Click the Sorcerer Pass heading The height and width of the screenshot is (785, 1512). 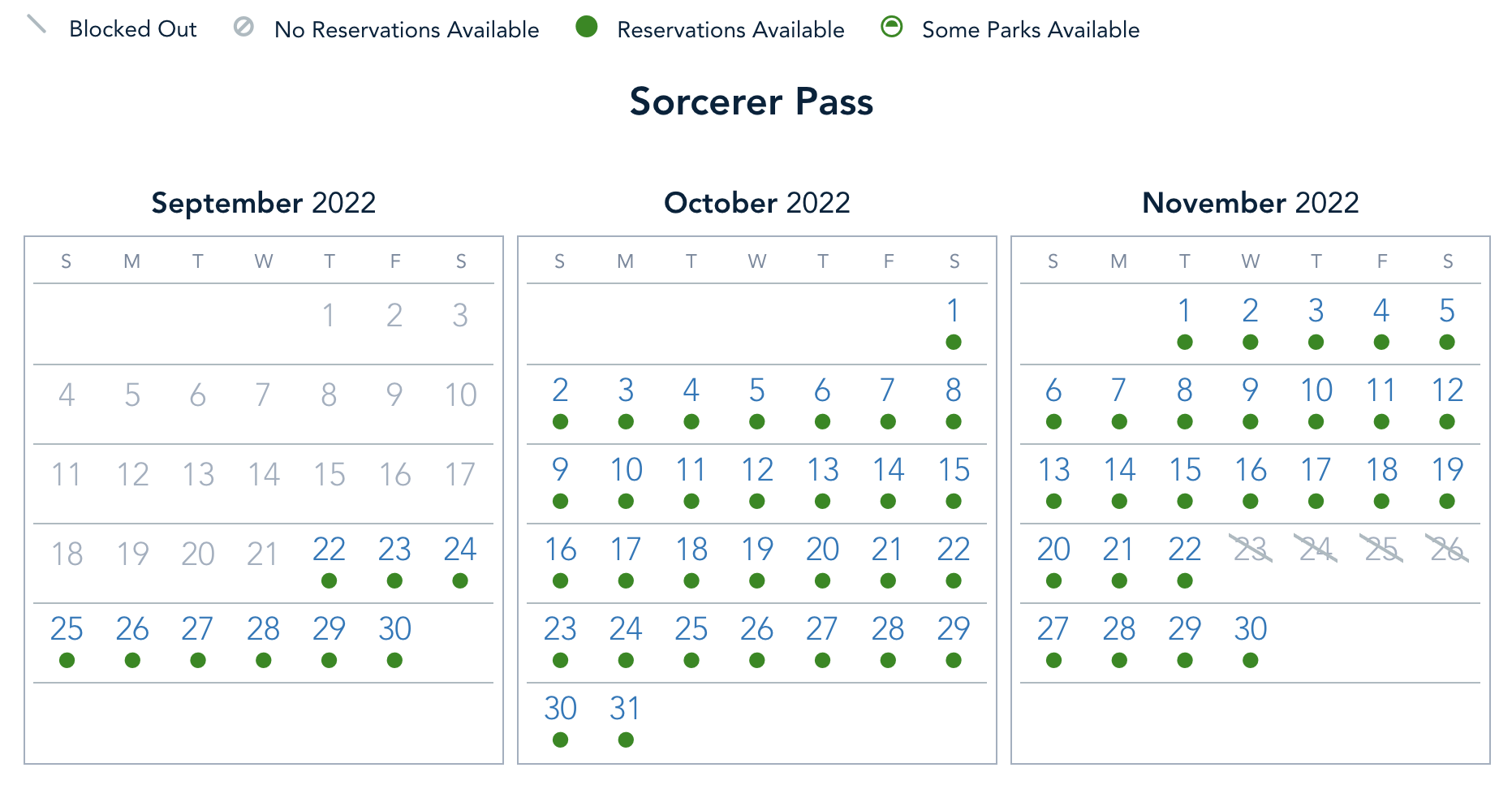point(752,102)
